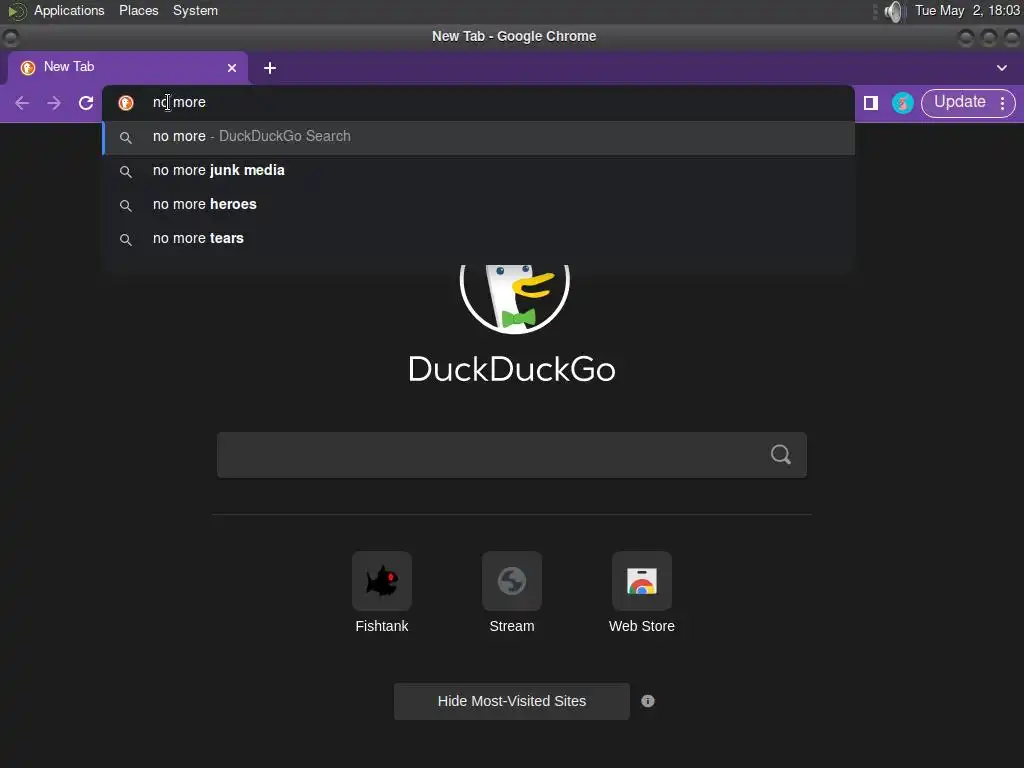Click the Web Store label text
The width and height of the screenshot is (1024, 768).
[642, 626]
